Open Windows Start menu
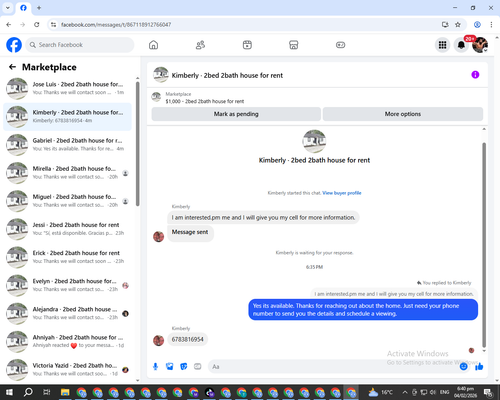The image size is (500, 400). (x=9, y=392)
